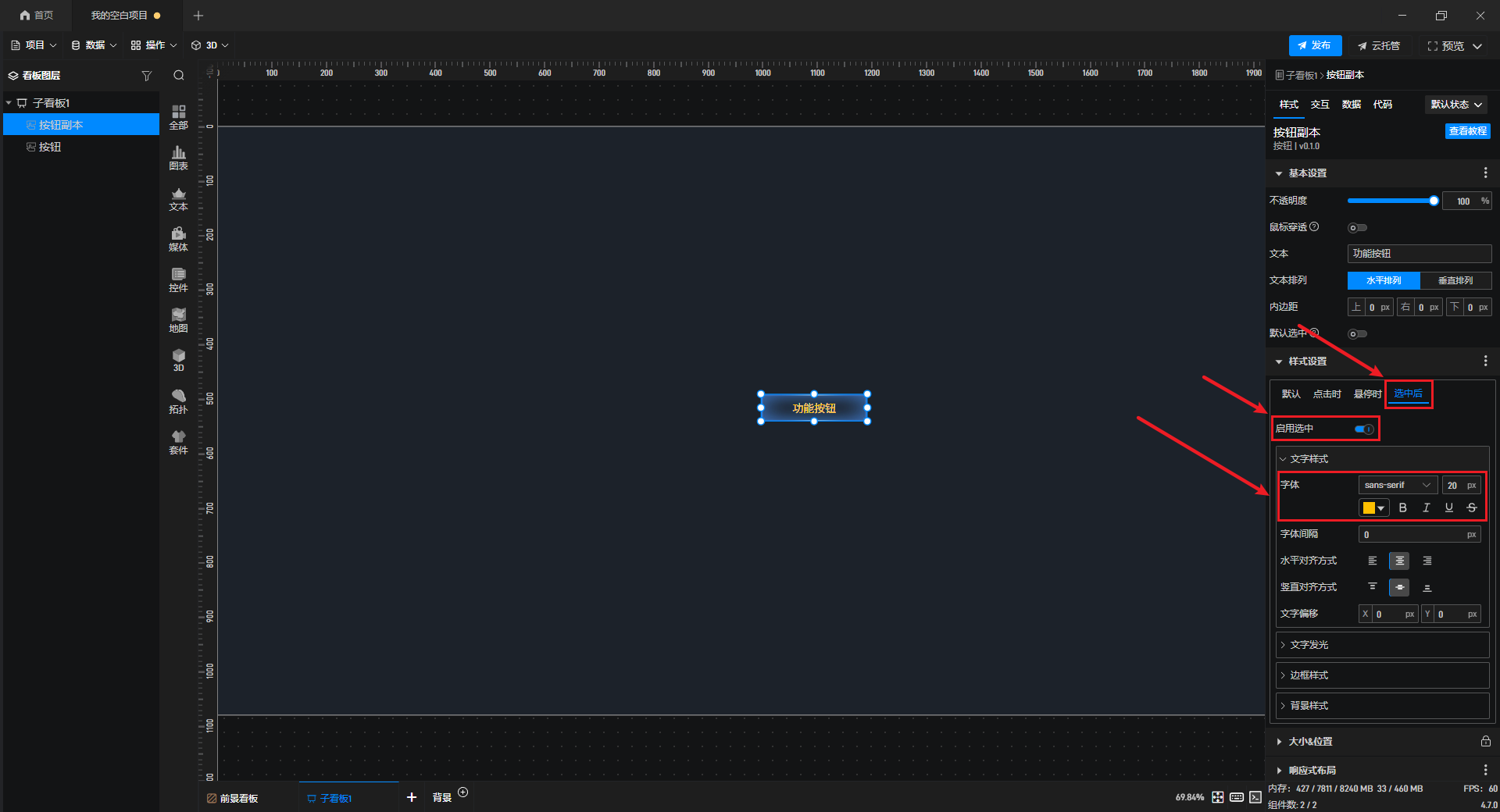Toggle bold text formatting
Image resolution: width=1500 pixels, height=812 pixels.
(1402, 507)
